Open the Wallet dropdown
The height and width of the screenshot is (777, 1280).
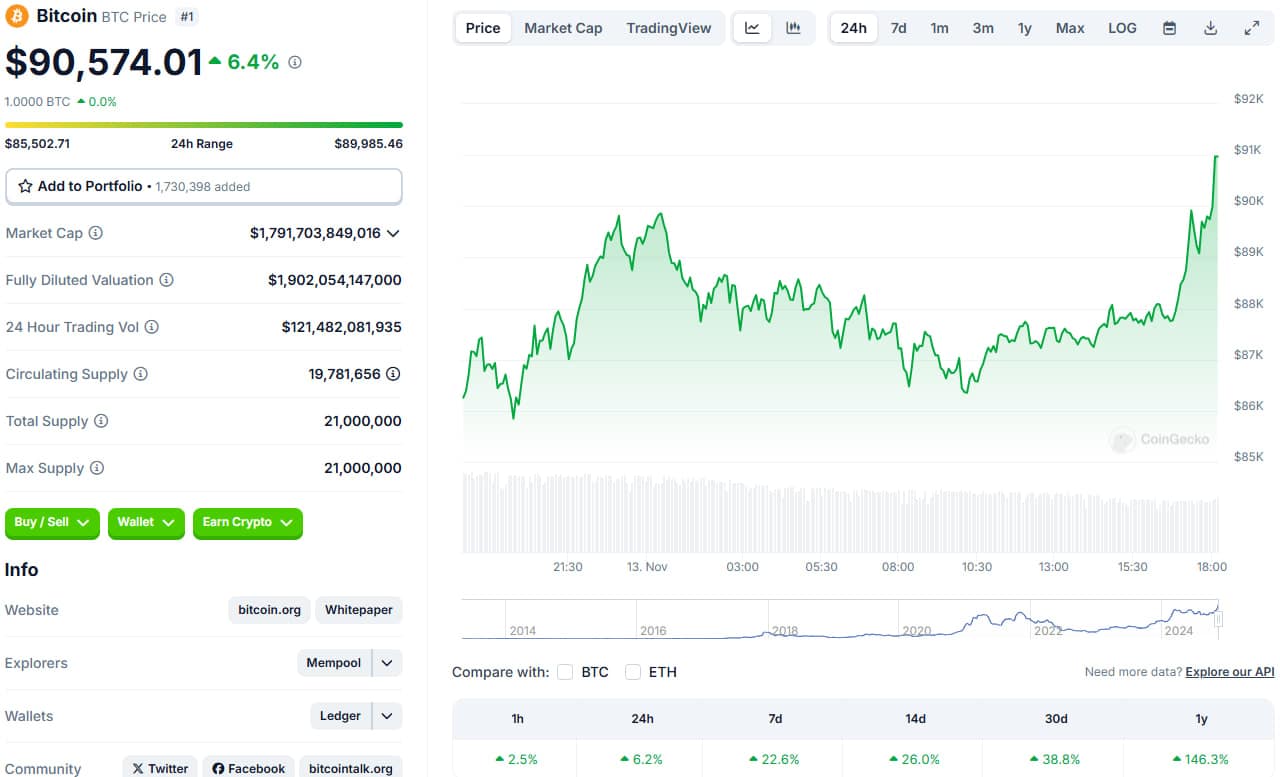[x=146, y=522]
